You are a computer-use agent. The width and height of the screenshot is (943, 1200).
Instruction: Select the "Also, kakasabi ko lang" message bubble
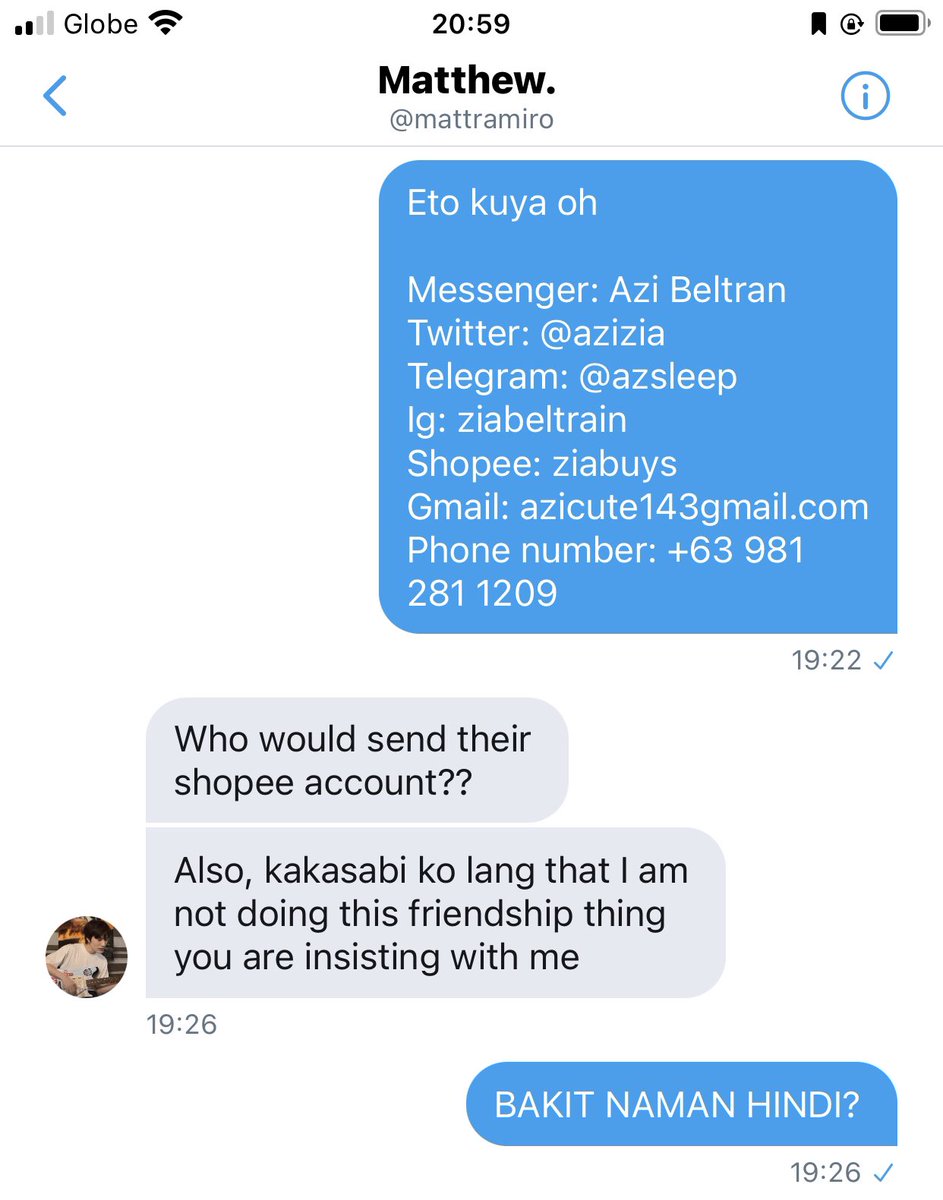[x=435, y=913]
